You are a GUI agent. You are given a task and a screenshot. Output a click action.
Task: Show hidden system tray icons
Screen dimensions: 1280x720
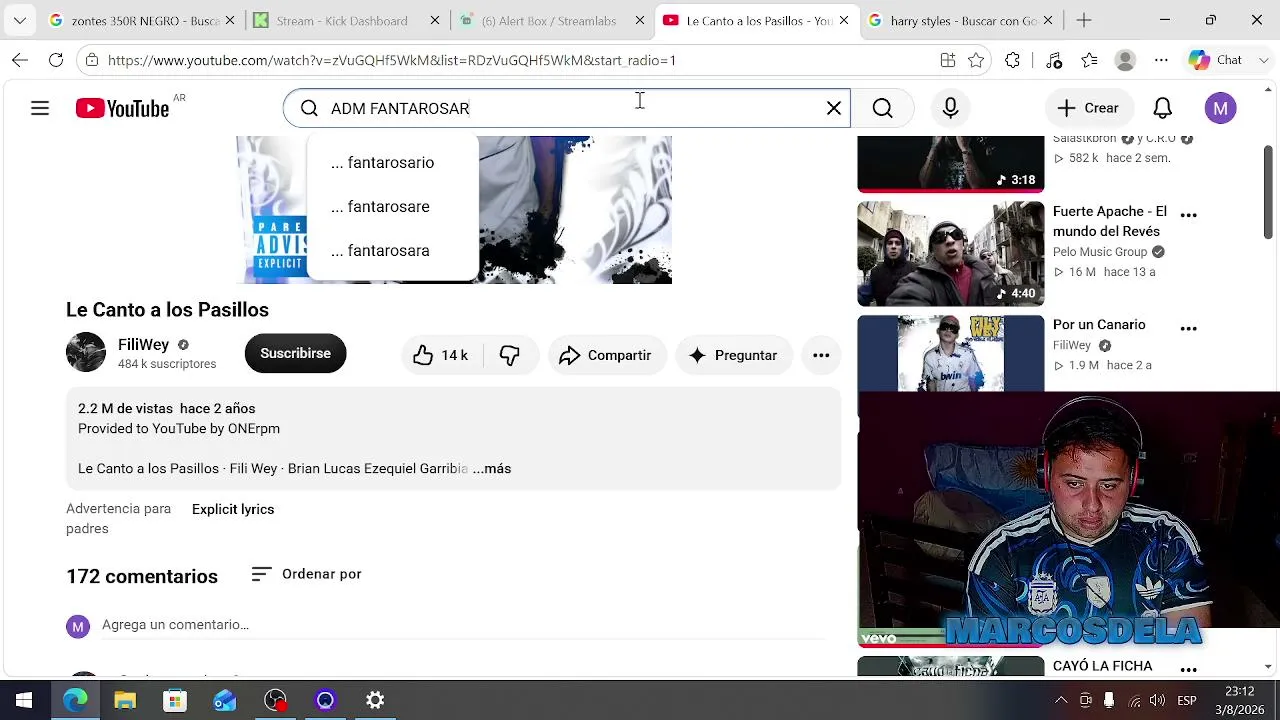pyautogui.click(x=1061, y=700)
